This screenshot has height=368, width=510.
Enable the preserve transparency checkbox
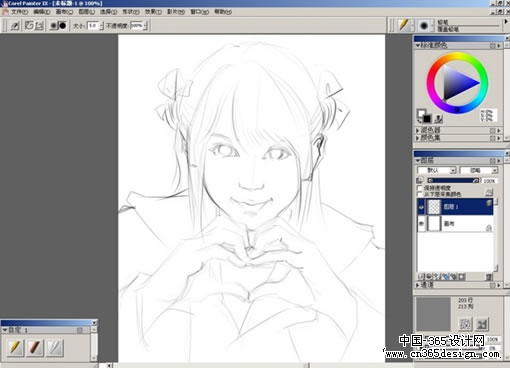point(420,188)
